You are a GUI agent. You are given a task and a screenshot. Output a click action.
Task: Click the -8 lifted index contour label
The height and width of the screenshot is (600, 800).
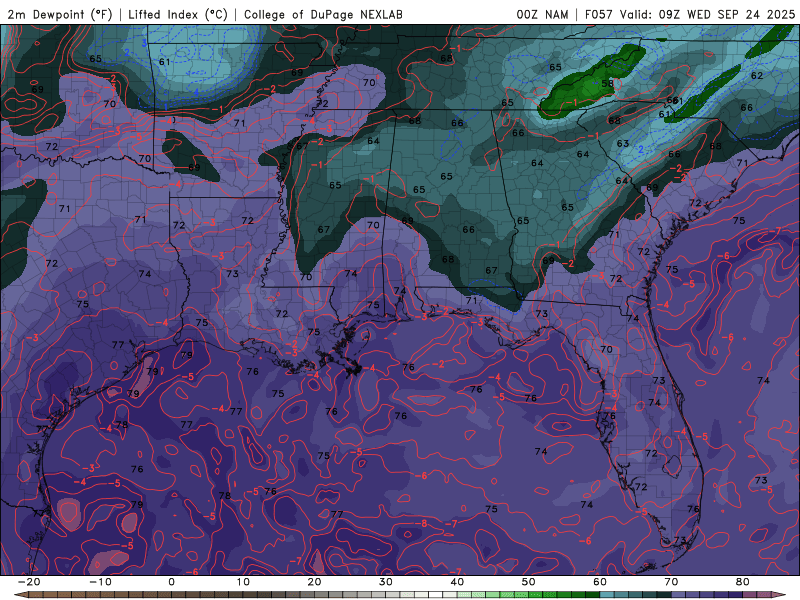pos(421,523)
